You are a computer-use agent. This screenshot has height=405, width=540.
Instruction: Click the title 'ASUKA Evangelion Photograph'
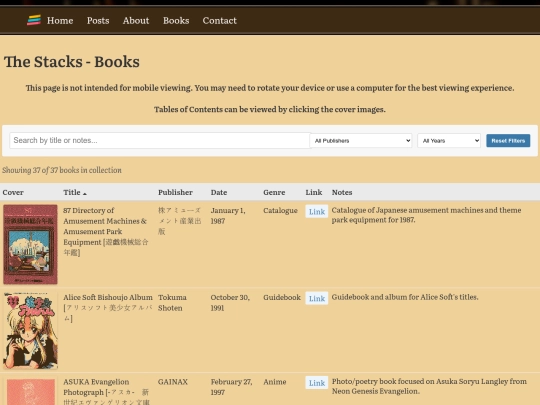(x=106, y=392)
